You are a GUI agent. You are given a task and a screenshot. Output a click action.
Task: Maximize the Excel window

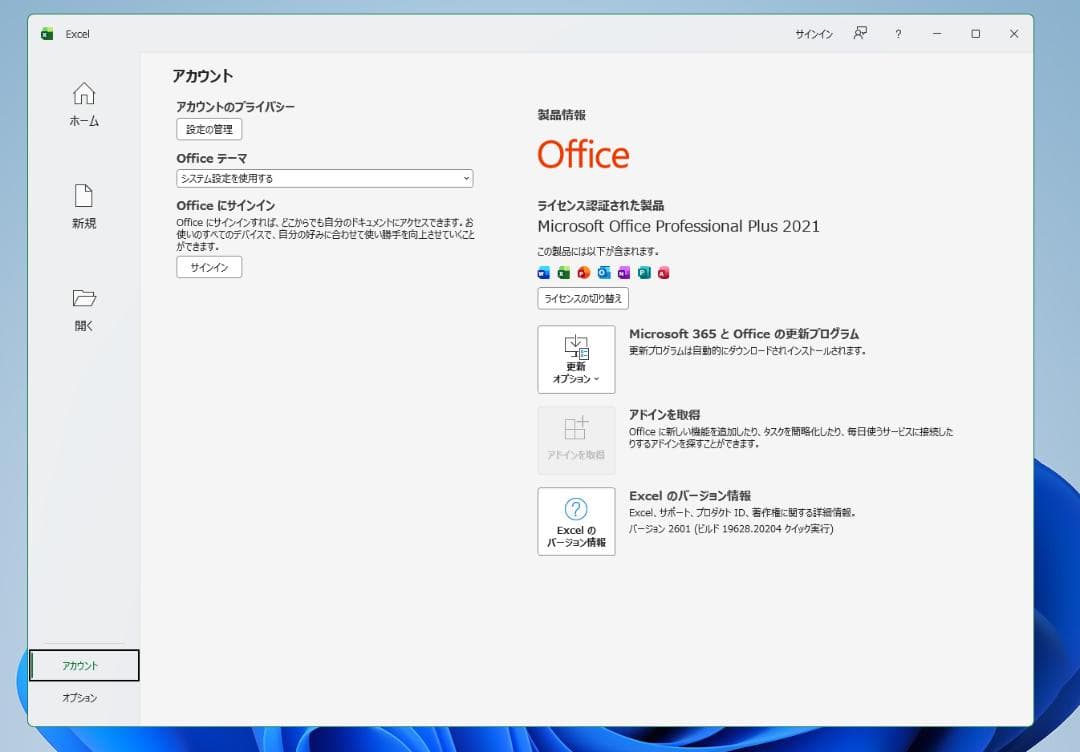pyautogui.click(x=975, y=34)
